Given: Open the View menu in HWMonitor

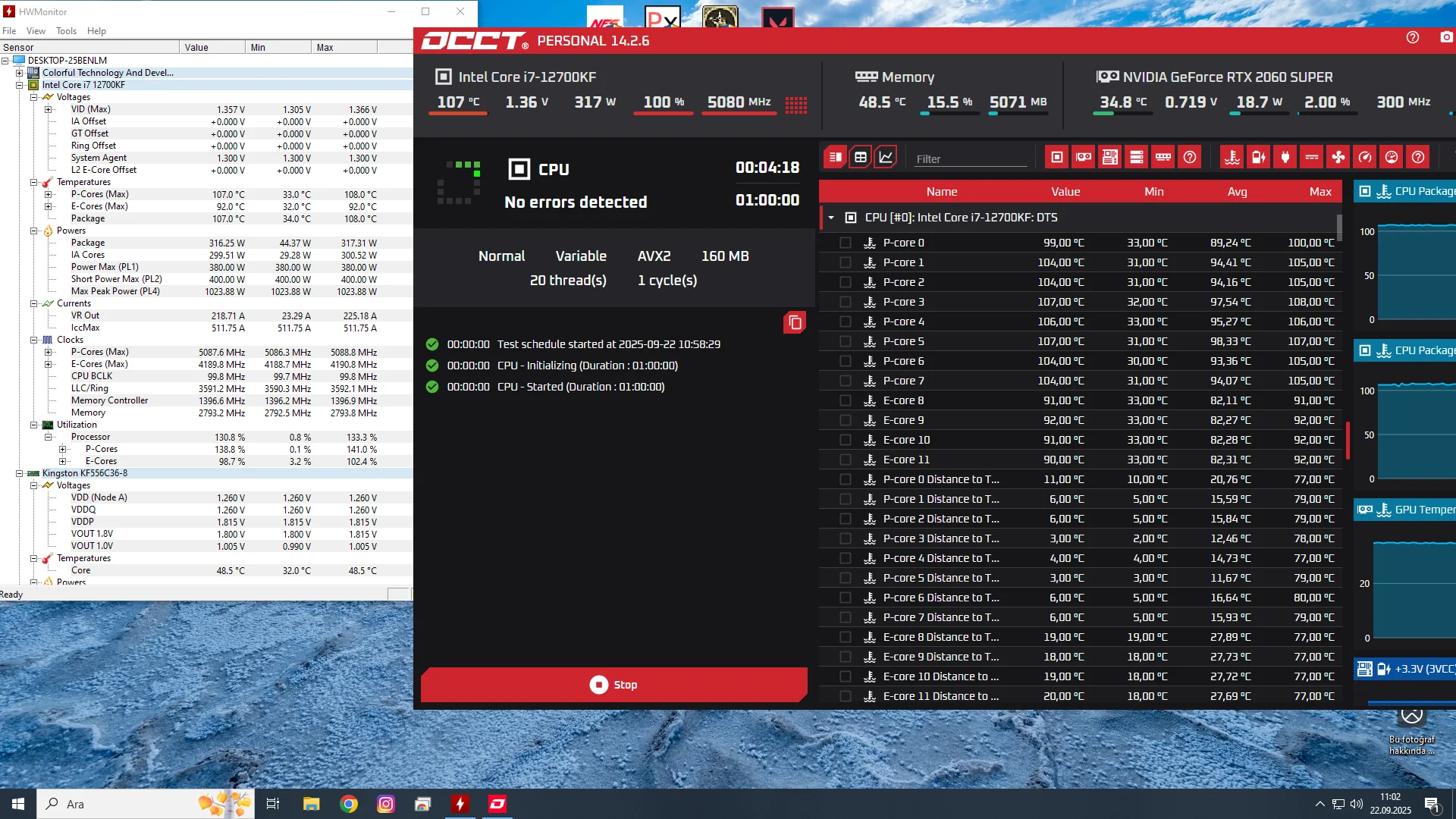Looking at the screenshot, I should tap(36, 31).
